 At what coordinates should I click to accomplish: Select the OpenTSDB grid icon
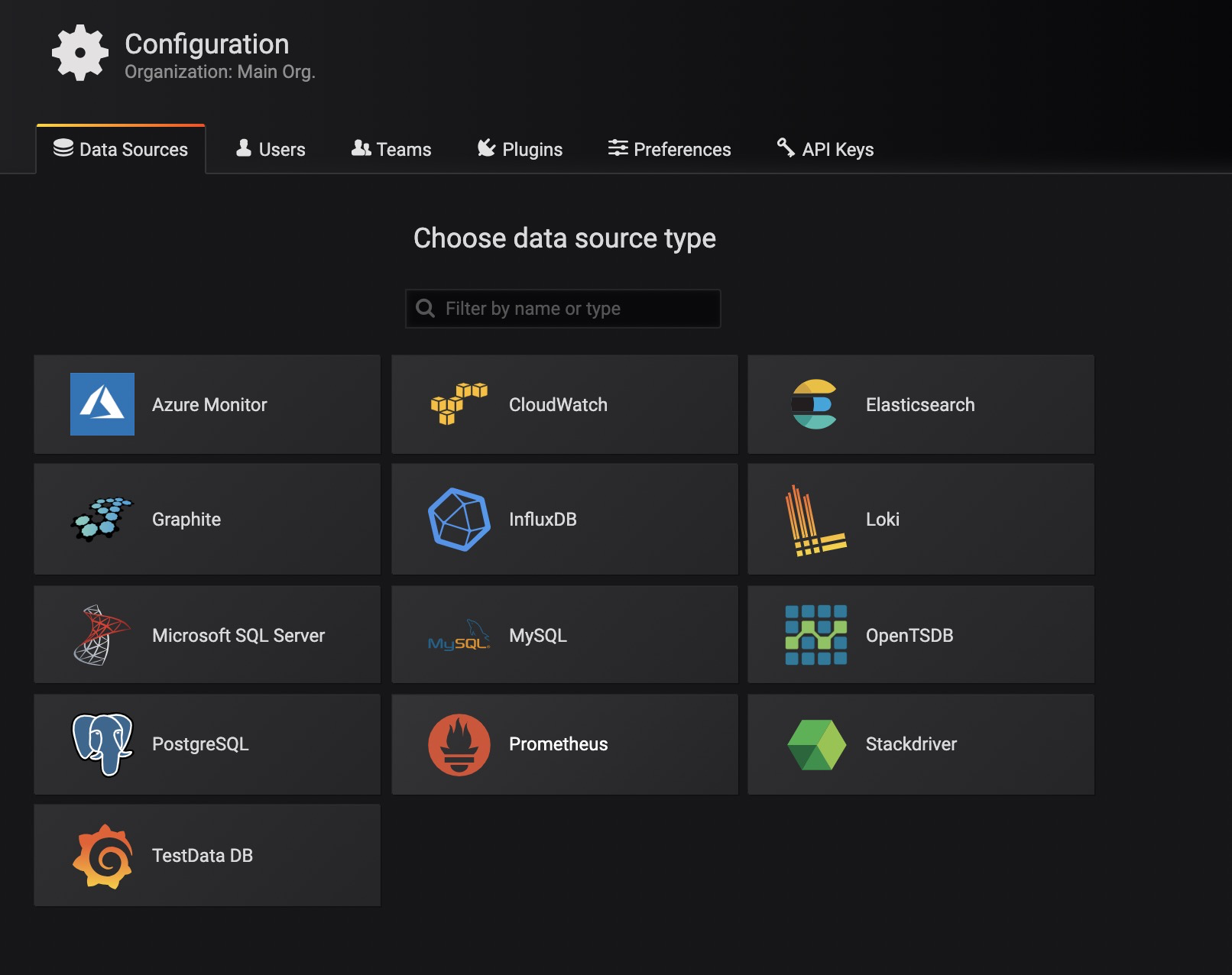point(815,634)
